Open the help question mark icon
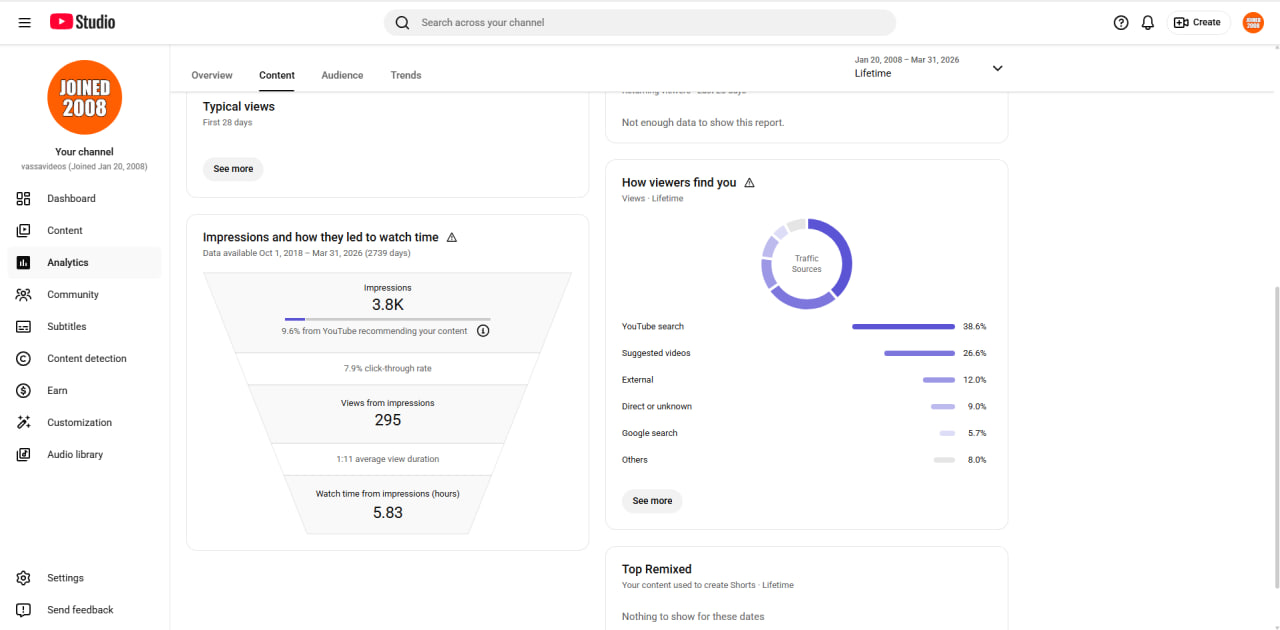 (1121, 22)
